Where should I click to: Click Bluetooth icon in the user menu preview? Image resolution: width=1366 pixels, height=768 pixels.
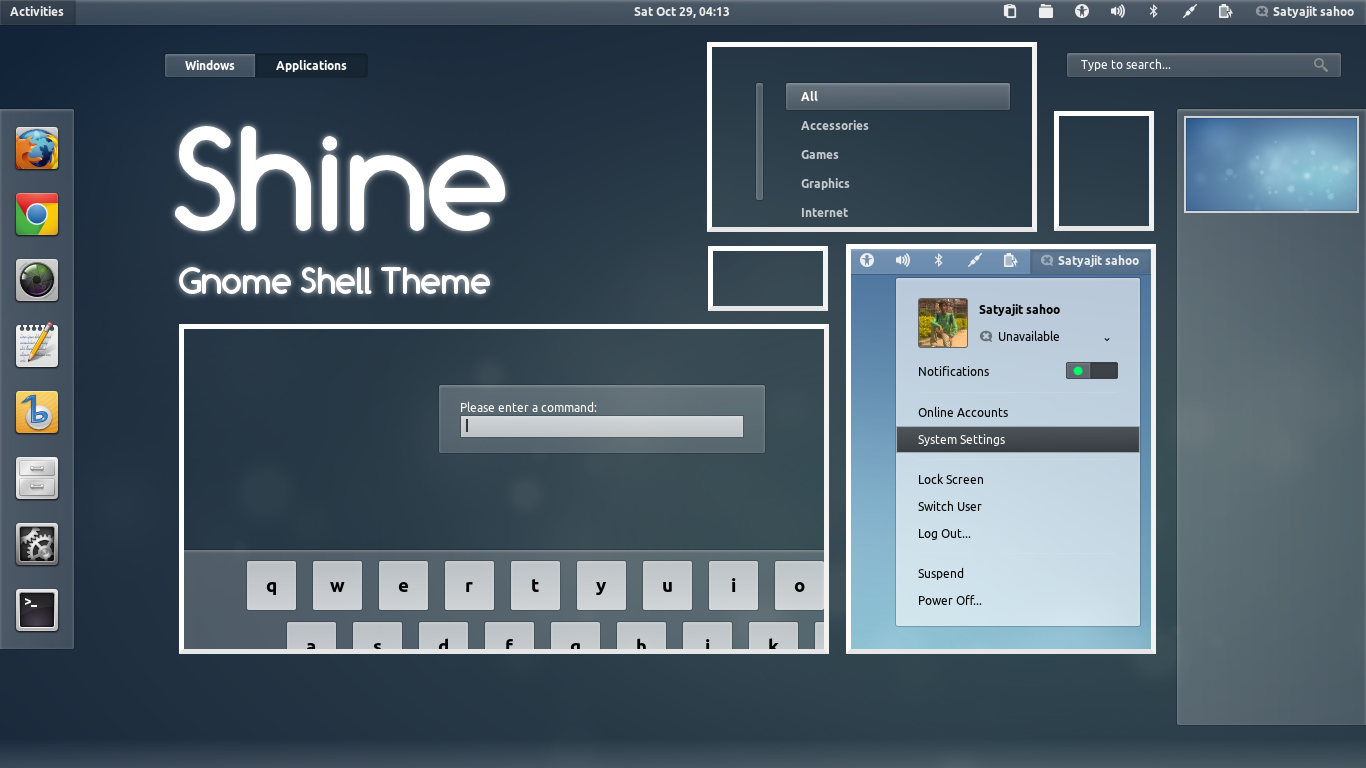tap(938, 261)
